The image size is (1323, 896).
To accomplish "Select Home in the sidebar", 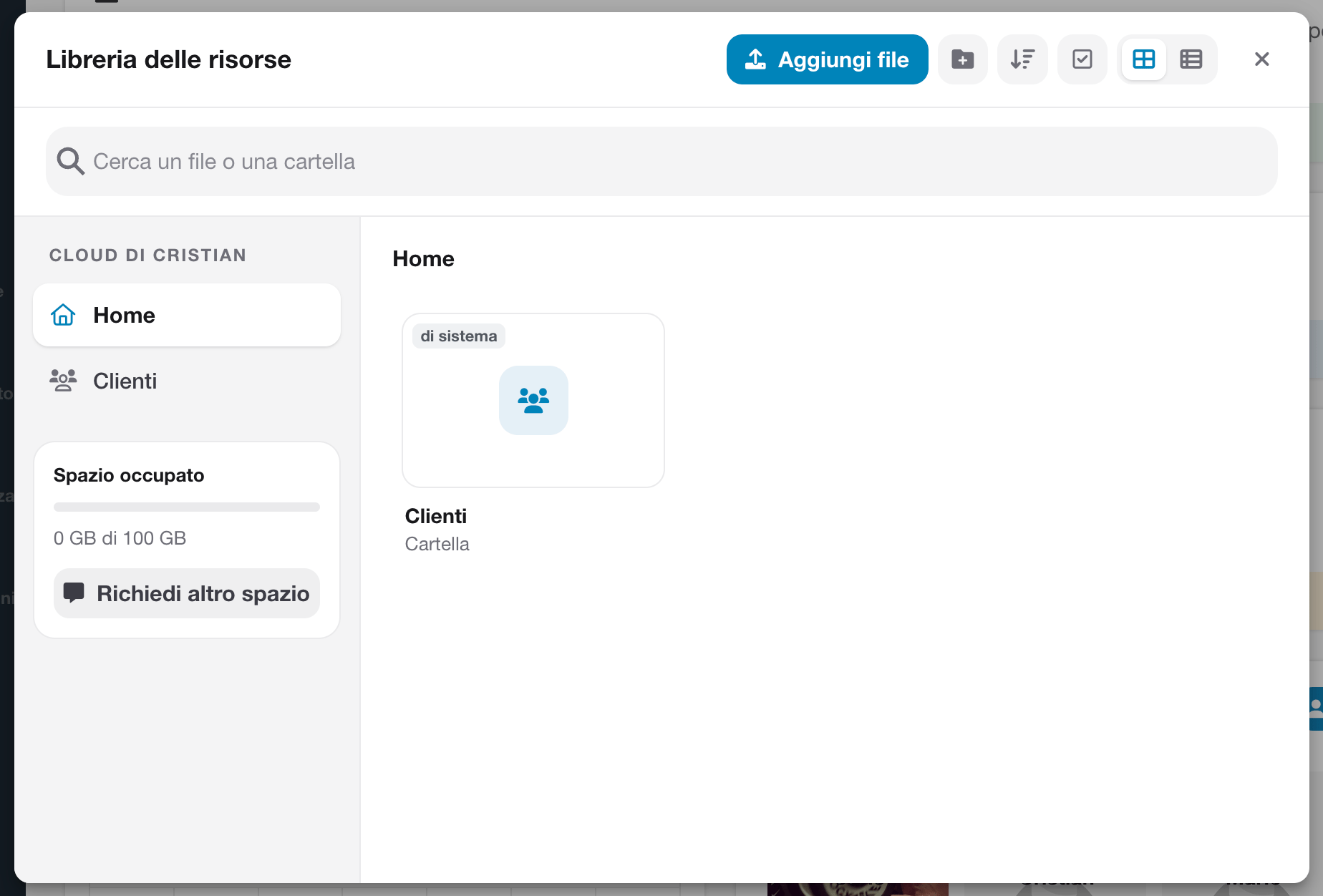I will click(x=187, y=315).
